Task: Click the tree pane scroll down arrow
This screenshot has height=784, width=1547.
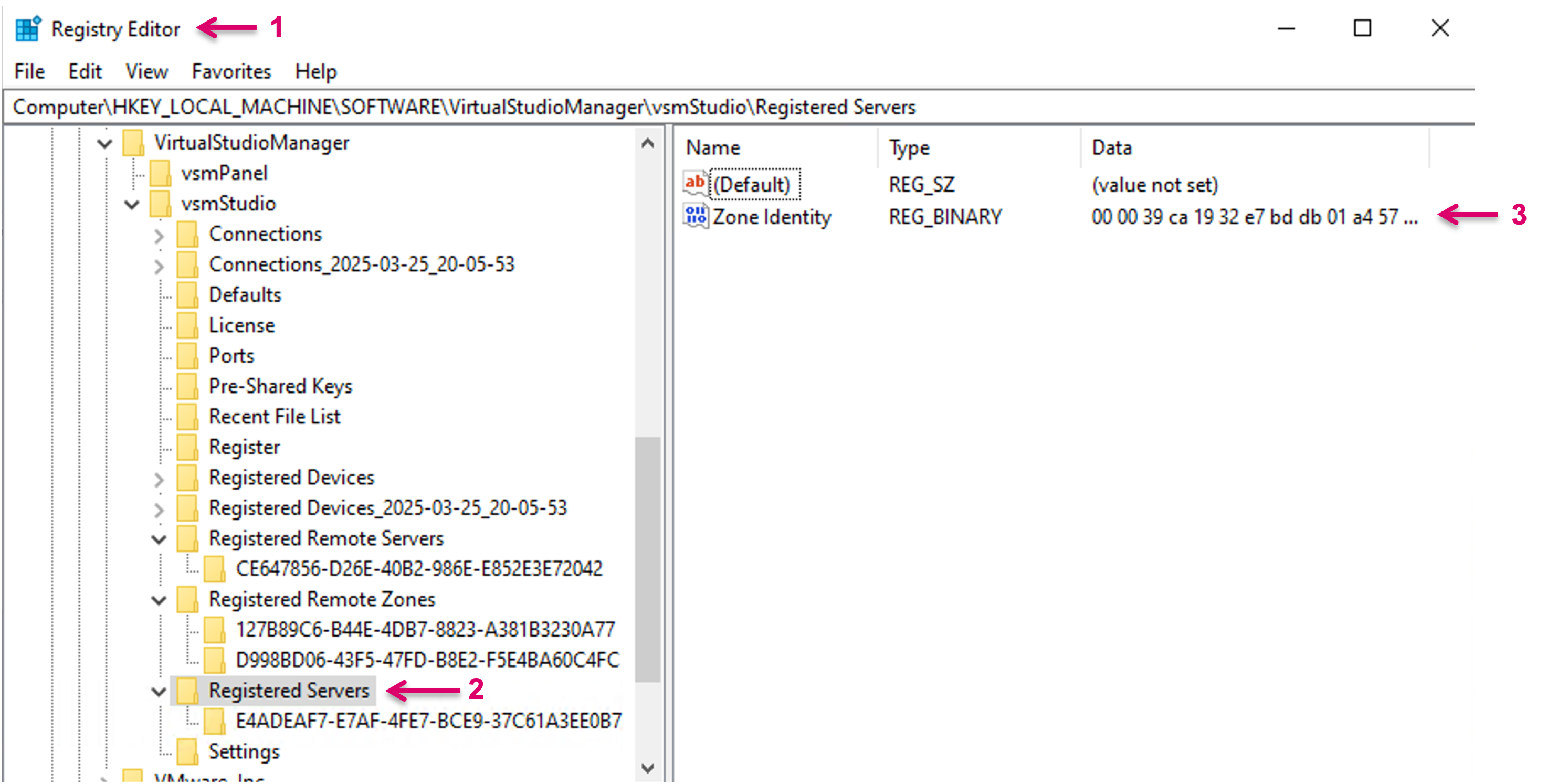Action: [x=647, y=767]
